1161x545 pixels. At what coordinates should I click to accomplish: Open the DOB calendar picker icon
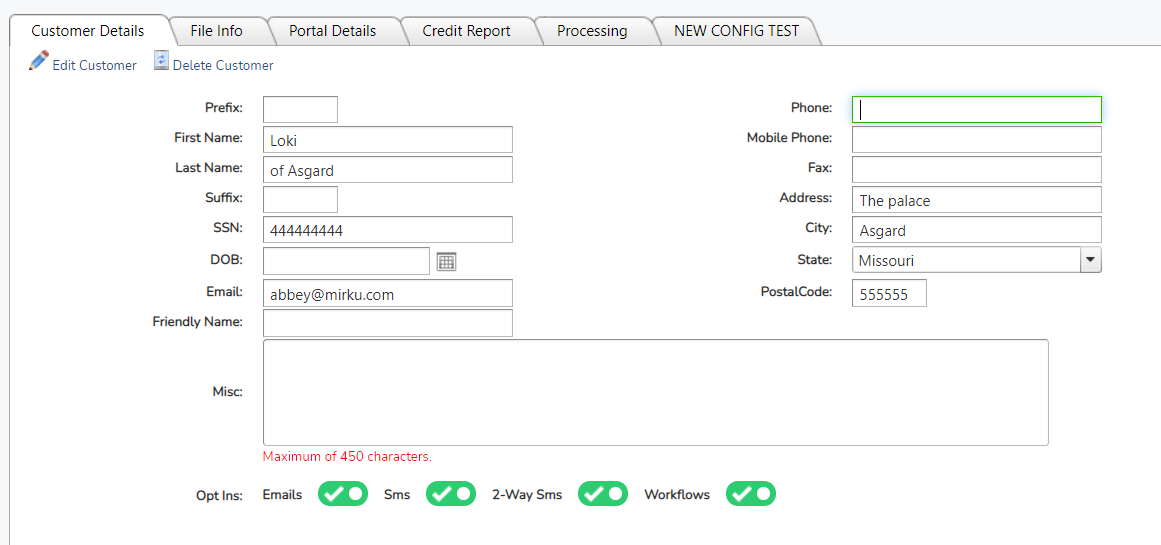coord(446,261)
